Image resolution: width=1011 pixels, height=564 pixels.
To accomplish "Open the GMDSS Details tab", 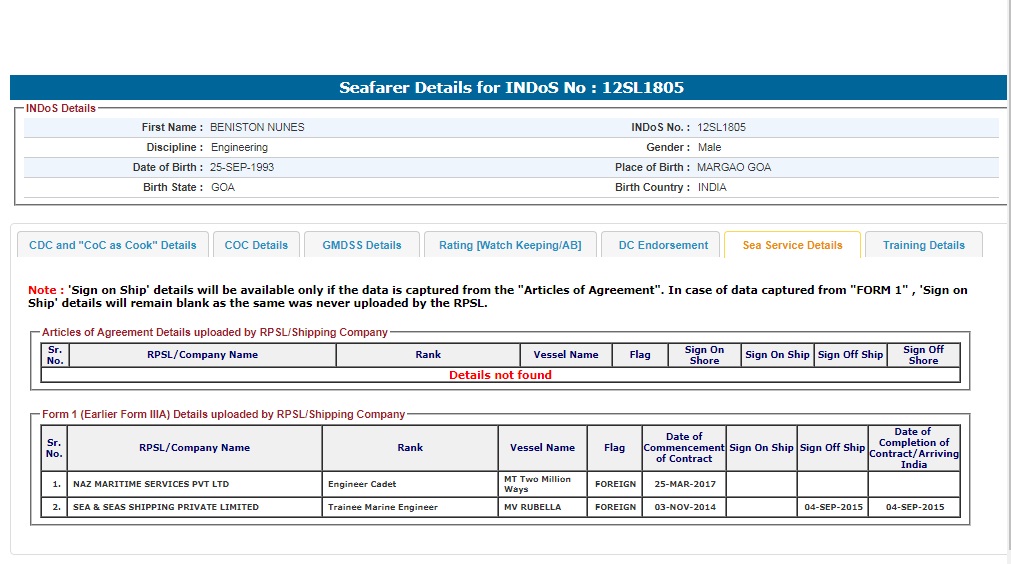I will [361, 245].
